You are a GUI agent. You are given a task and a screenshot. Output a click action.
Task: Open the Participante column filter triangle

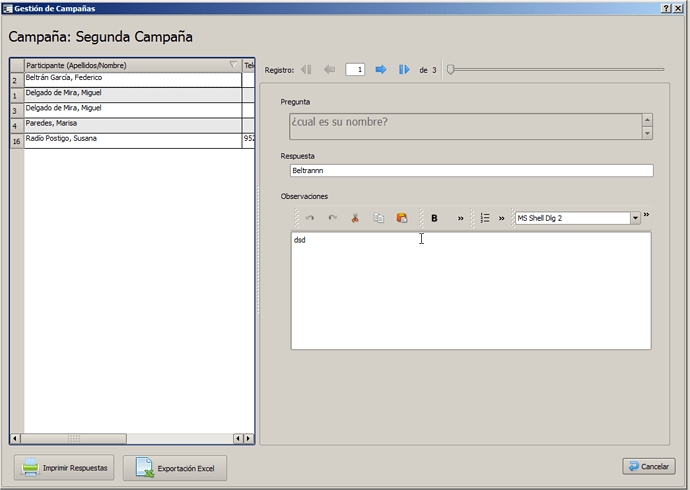point(233,65)
